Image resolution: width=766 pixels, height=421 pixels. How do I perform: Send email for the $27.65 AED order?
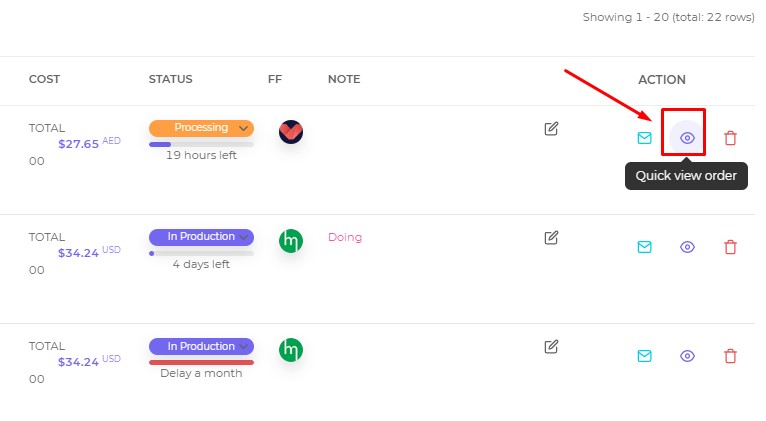click(x=644, y=138)
